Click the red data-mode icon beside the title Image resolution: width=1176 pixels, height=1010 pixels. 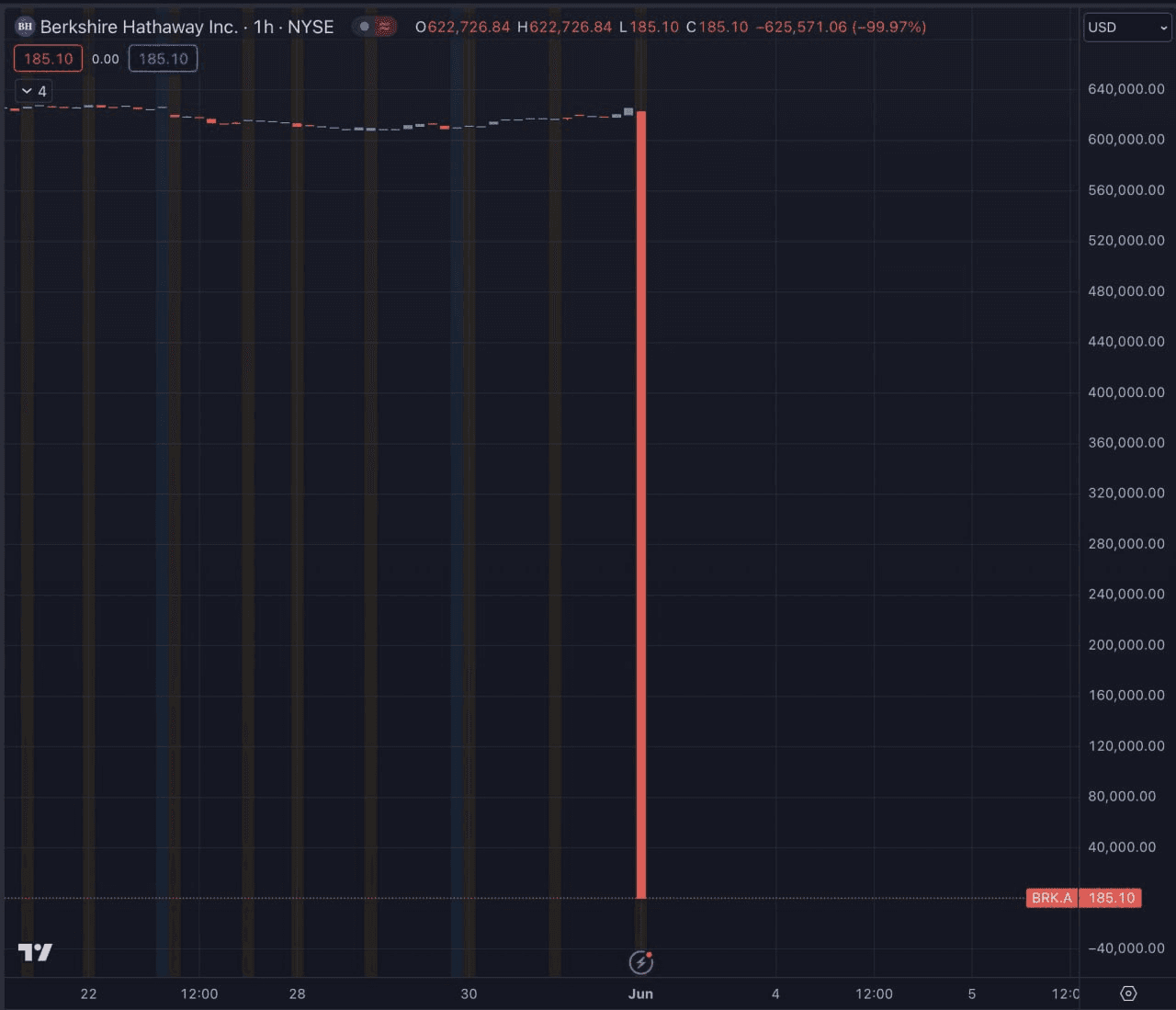pyautogui.click(x=385, y=27)
